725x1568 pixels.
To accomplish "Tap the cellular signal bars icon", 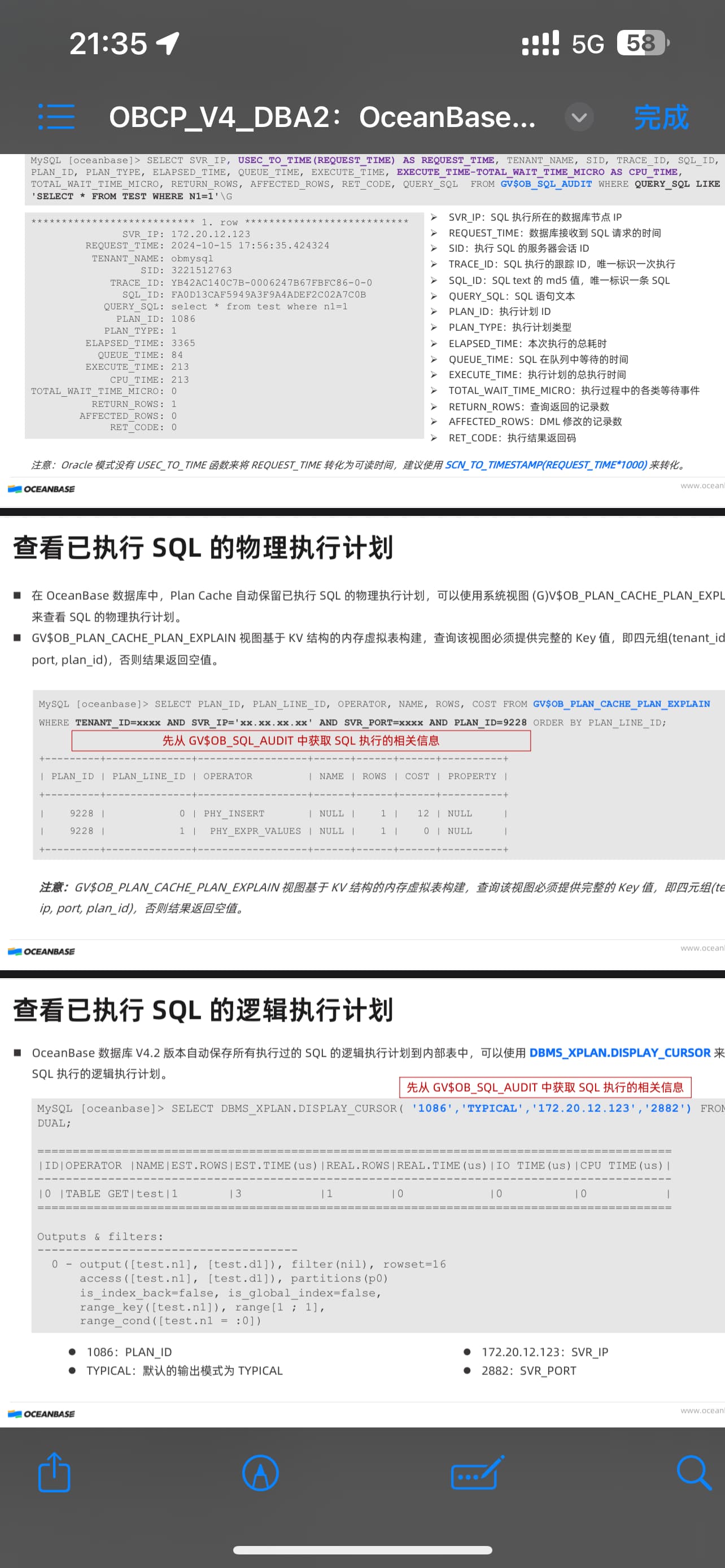I will [x=540, y=43].
